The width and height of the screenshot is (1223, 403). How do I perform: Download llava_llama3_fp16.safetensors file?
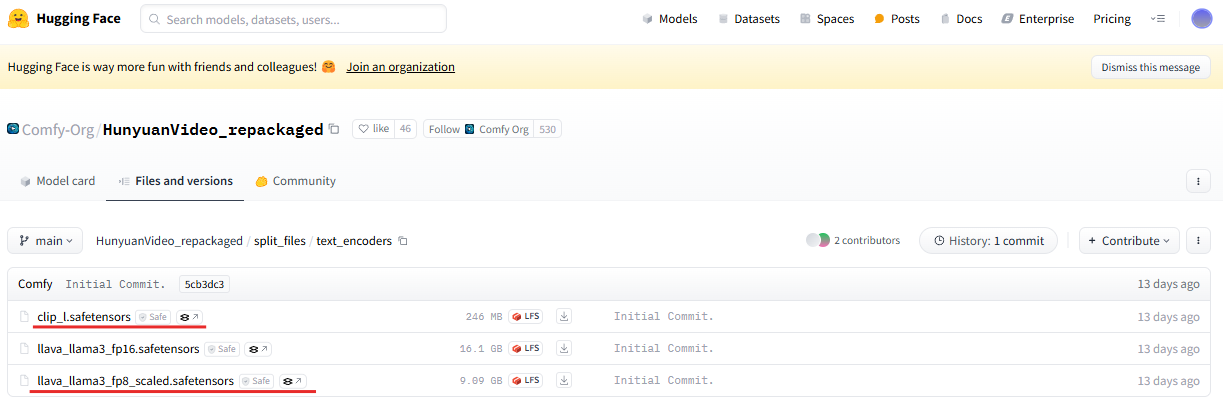click(564, 349)
